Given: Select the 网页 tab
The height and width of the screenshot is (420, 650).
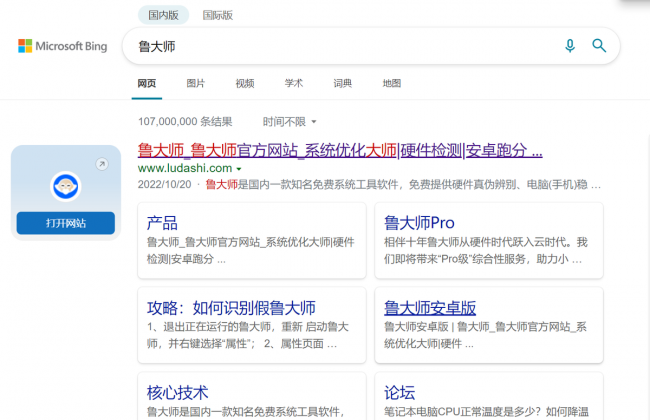Looking at the screenshot, I should pos(147,83).
